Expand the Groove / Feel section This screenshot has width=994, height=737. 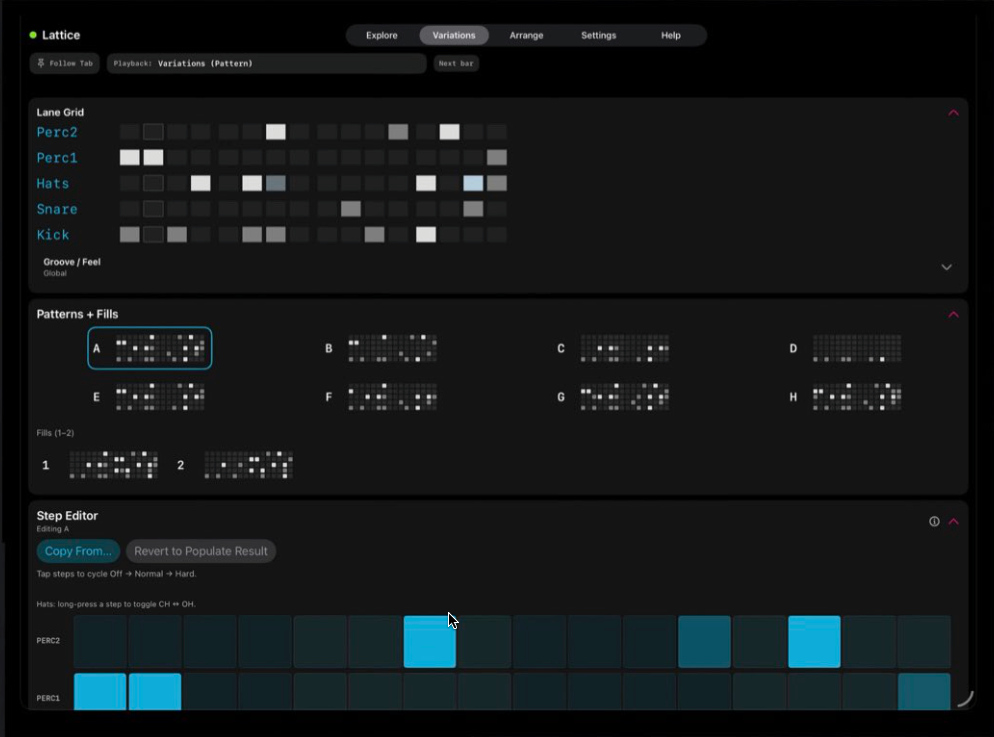point(946,267)
